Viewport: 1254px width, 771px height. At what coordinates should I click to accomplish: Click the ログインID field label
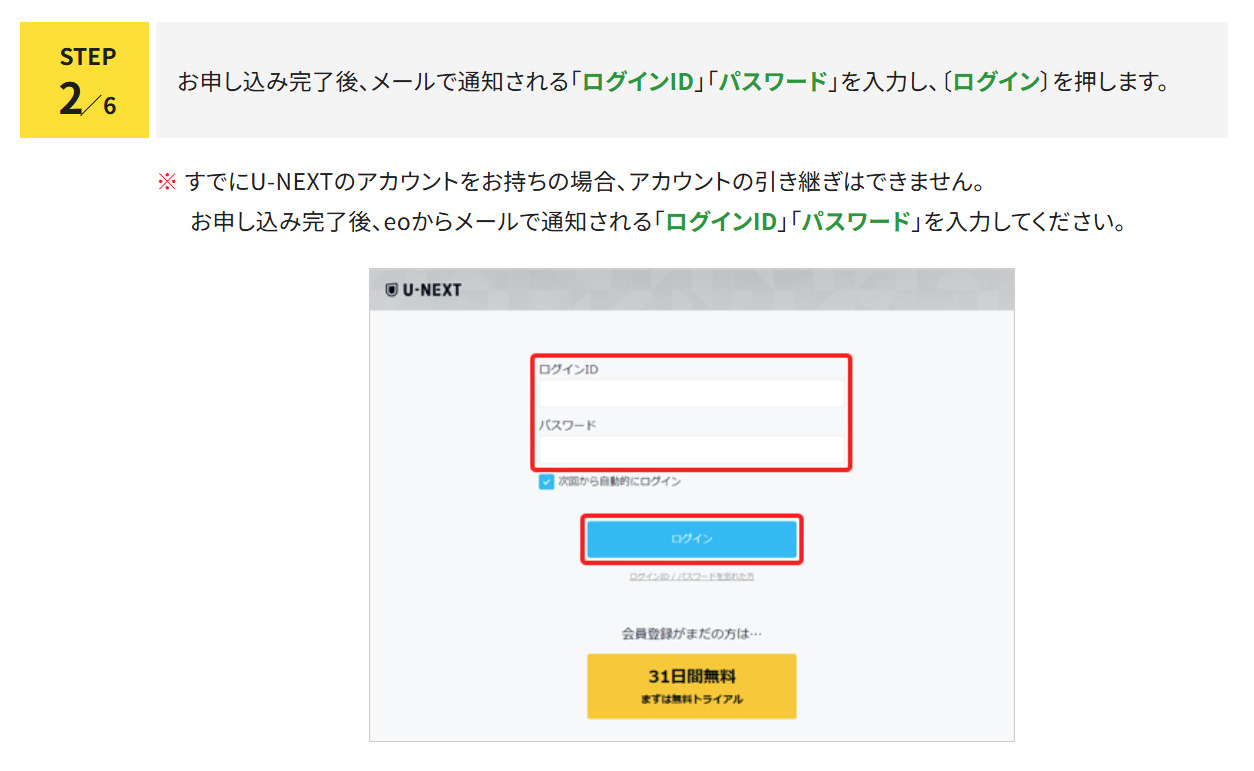coord(568,370)
